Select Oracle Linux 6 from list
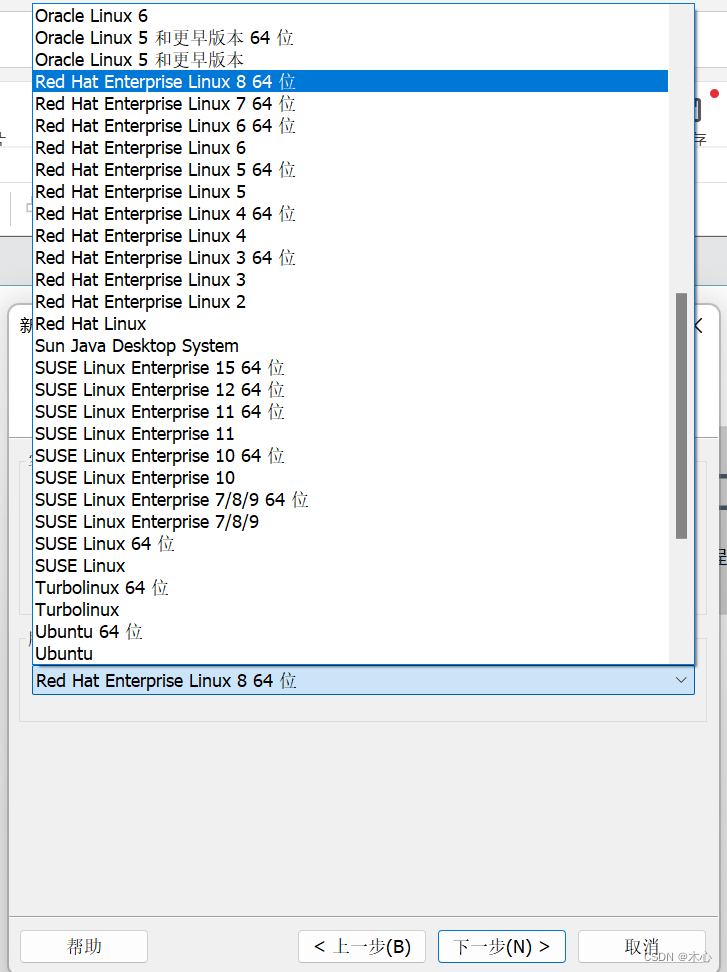The image size is (727, 972). (x=350, y=15)
